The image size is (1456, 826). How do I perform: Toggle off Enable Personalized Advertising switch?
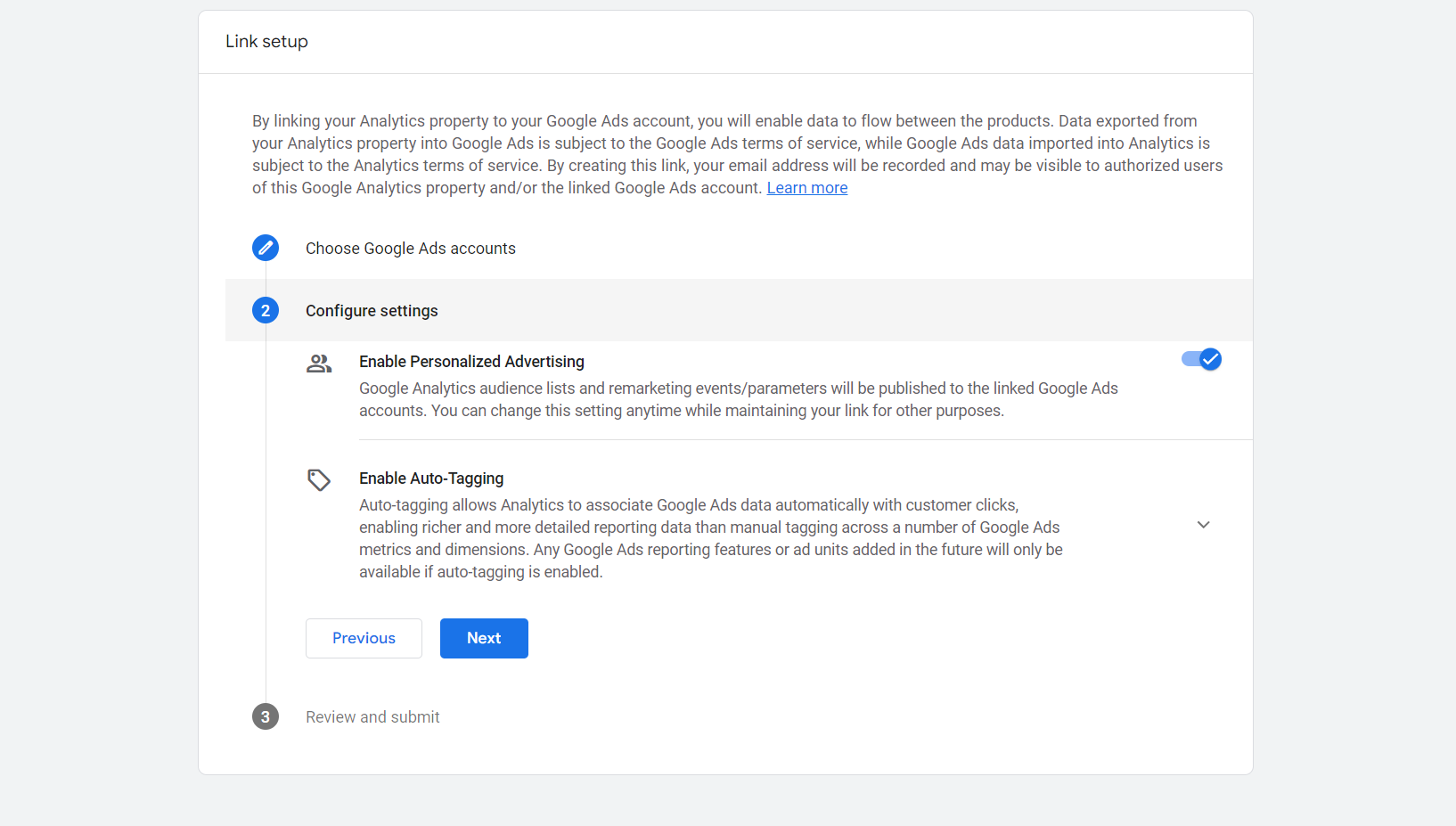point(1201,359)
